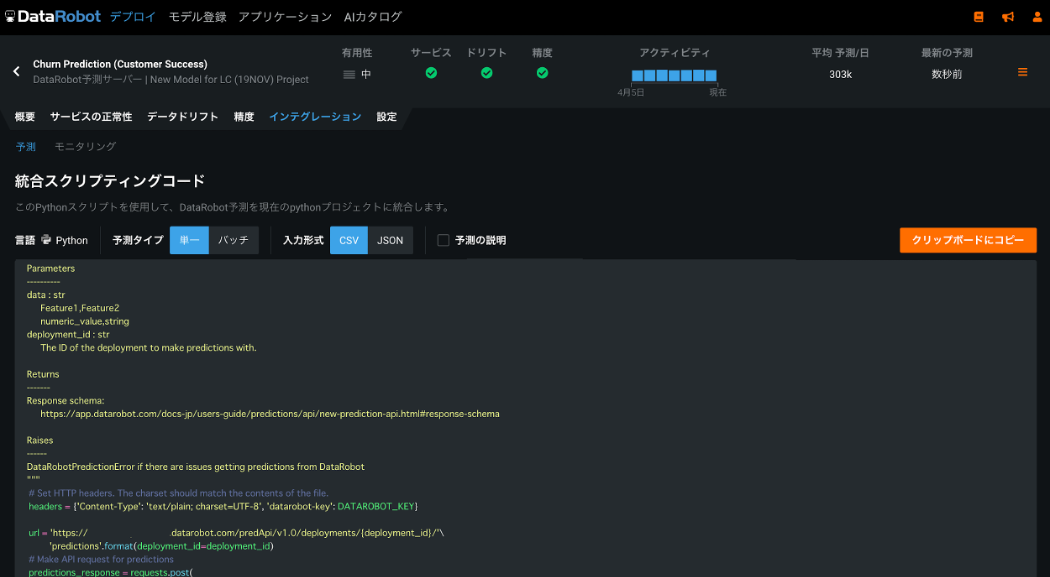Go back with the left arrow icon
1050x577 pixels.
pos(17,72)
